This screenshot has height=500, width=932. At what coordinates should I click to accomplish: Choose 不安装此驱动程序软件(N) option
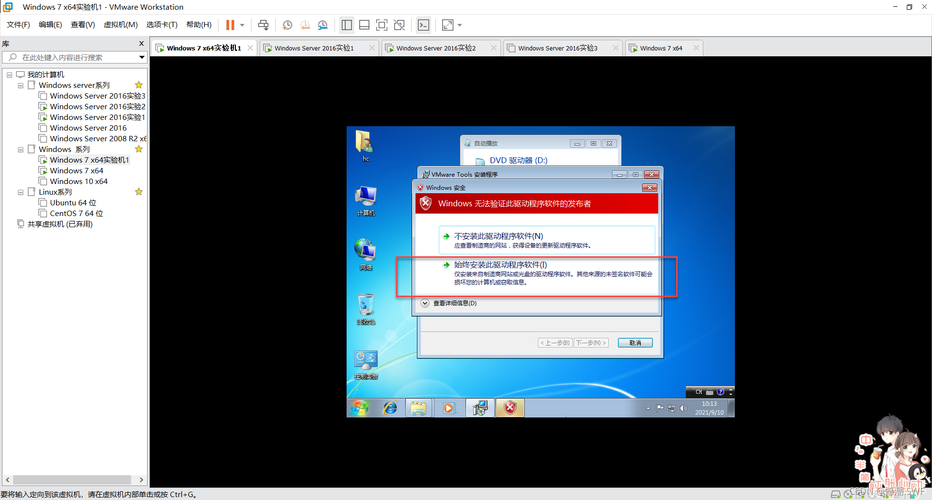click(x=547, y=240)
